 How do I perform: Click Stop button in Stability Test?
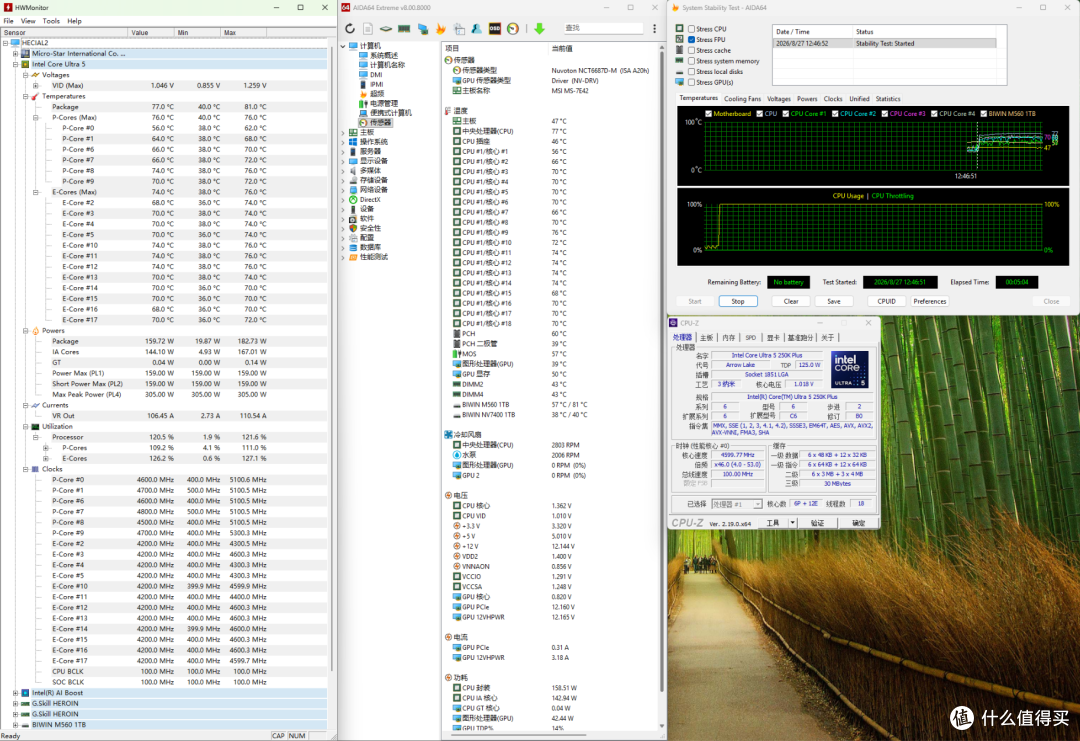[738, 301]
